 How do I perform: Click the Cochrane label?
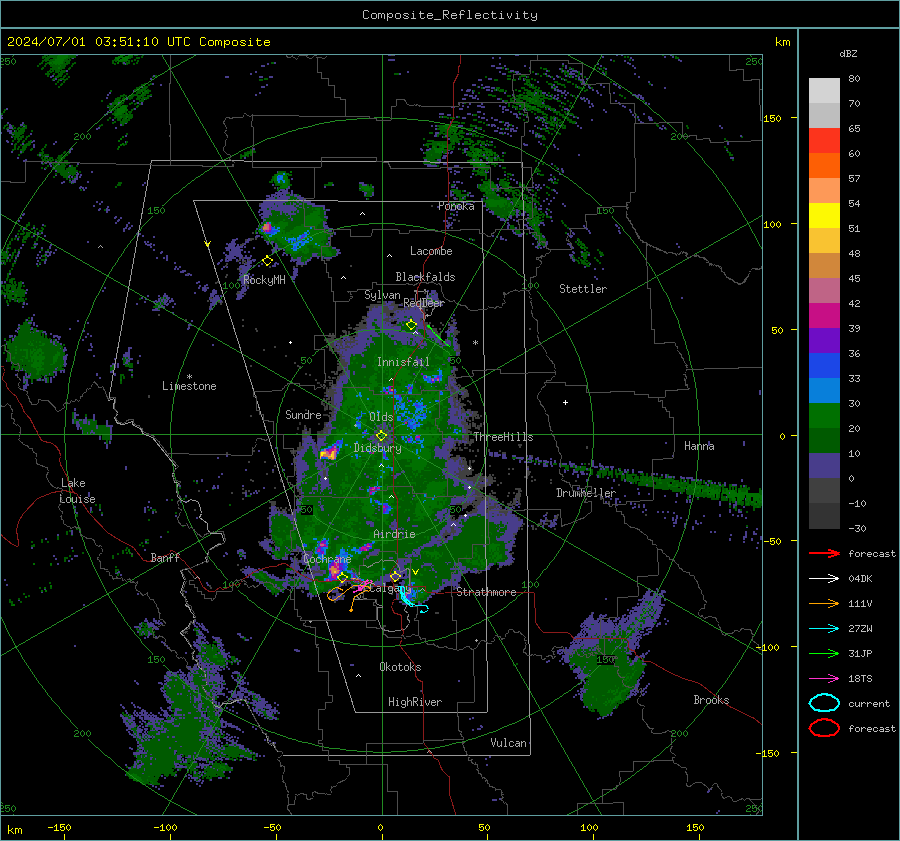point(327,559)
